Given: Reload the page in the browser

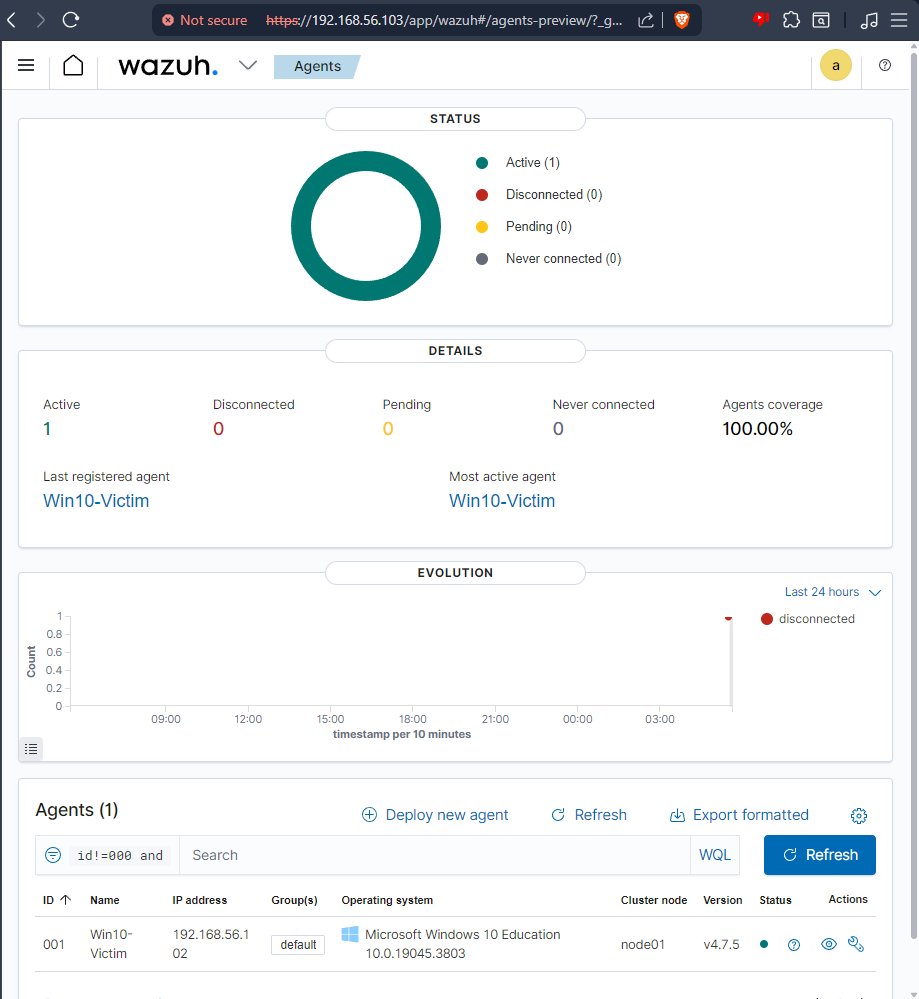Looking at the screenshot, I should (x=71, y=20).
